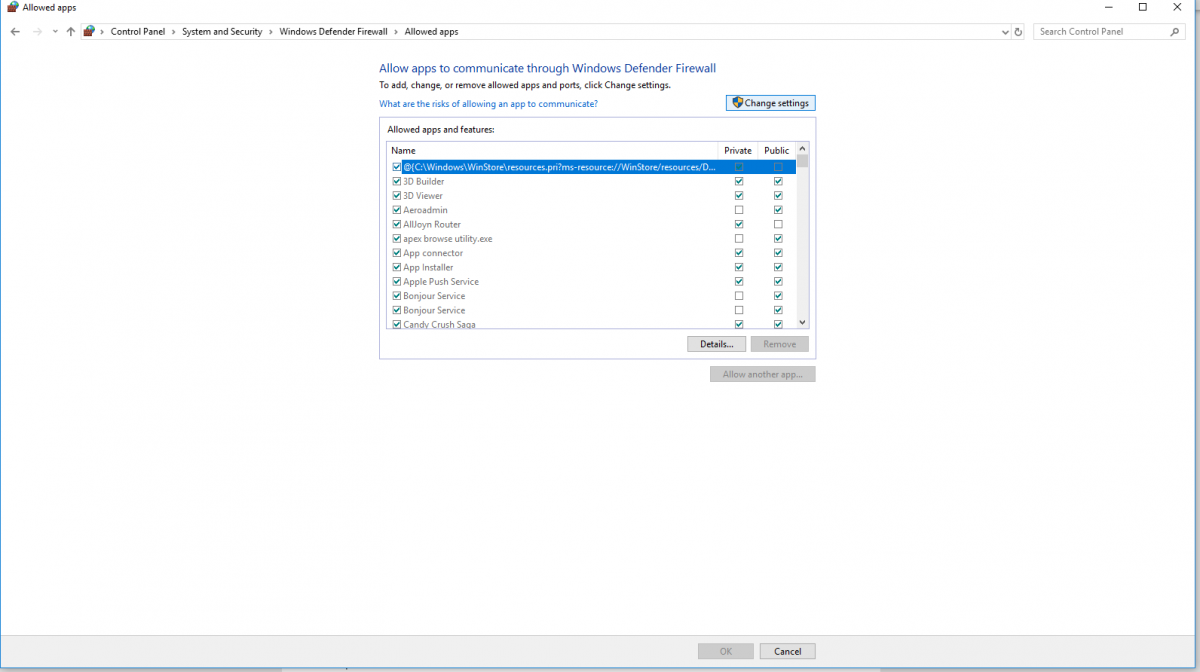The height and width of the screenshot is (672, 1200).
Task: Enable Public for WinStore resources entry
Action: tap(778, 167)
